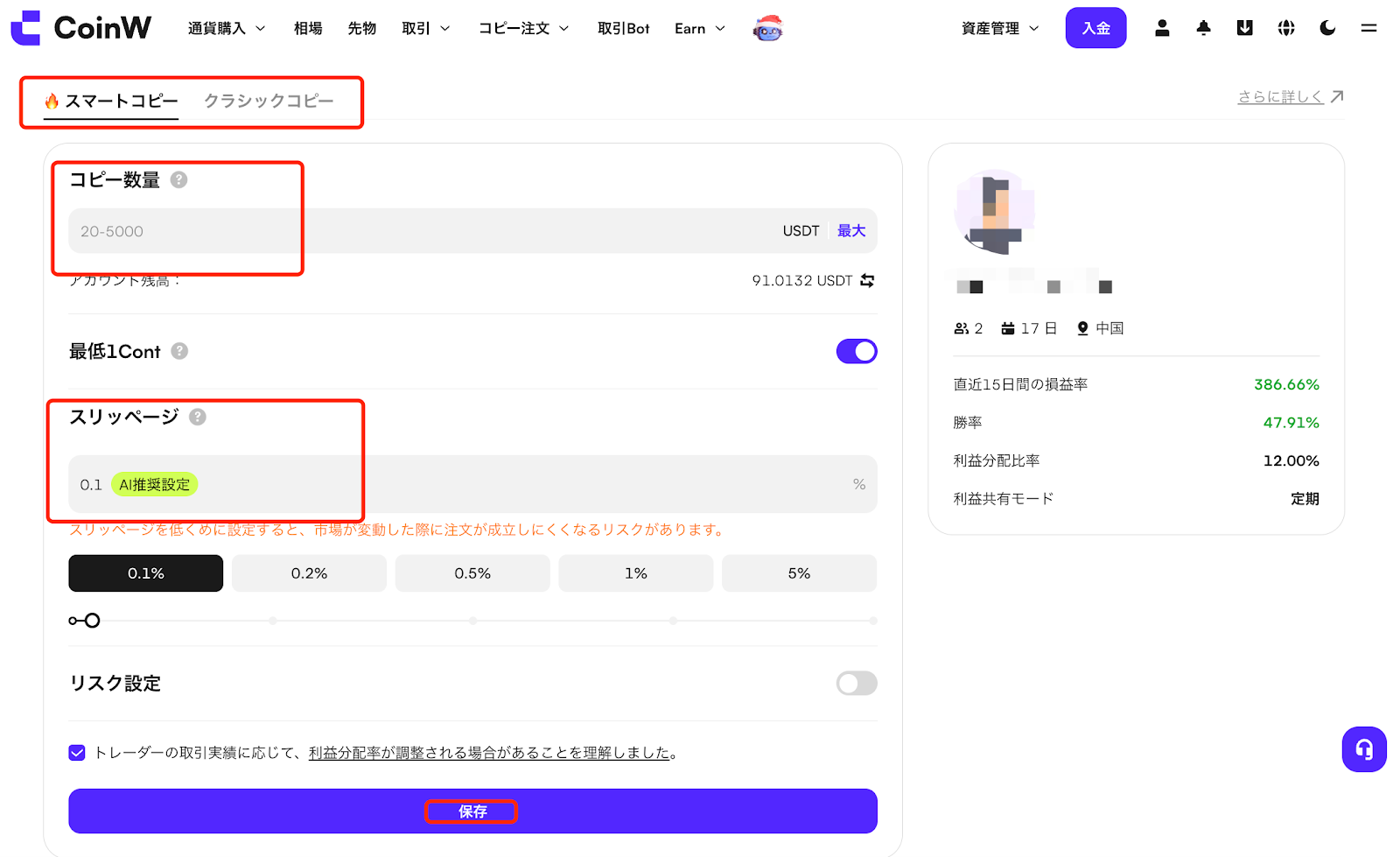Click the account balance transfer icon
Image resolution: width=1400 pixels, height=857 pixels.
(867, 280)
